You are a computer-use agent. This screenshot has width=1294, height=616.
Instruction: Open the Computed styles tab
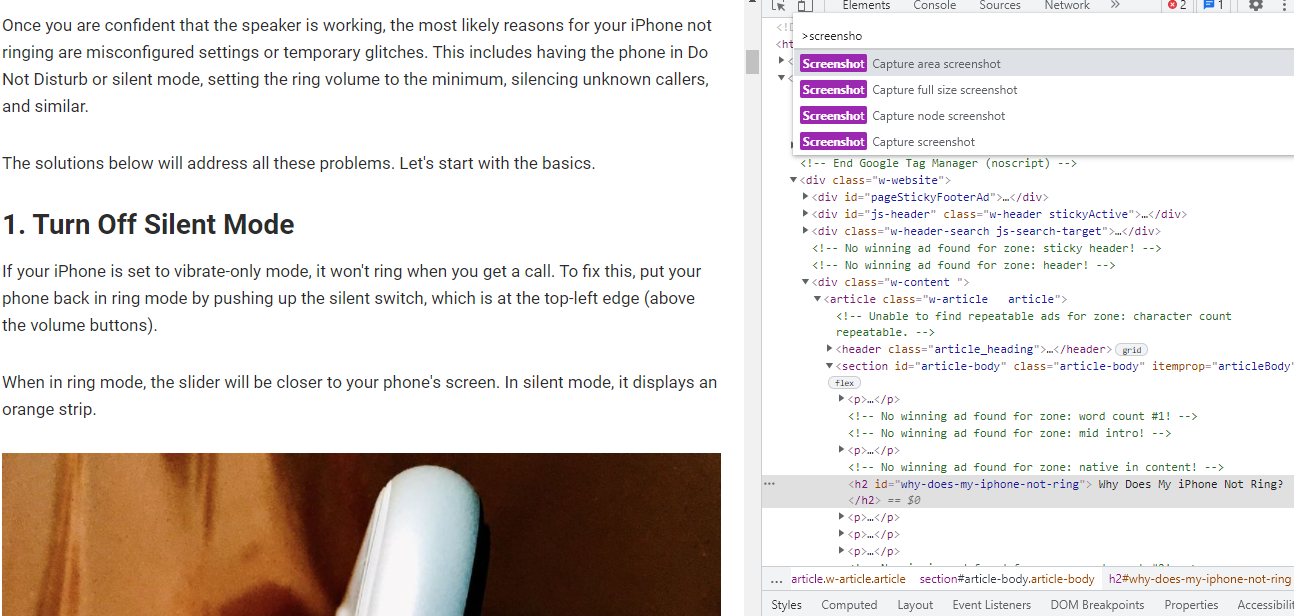pyautogui.click(x=849, y=604)
